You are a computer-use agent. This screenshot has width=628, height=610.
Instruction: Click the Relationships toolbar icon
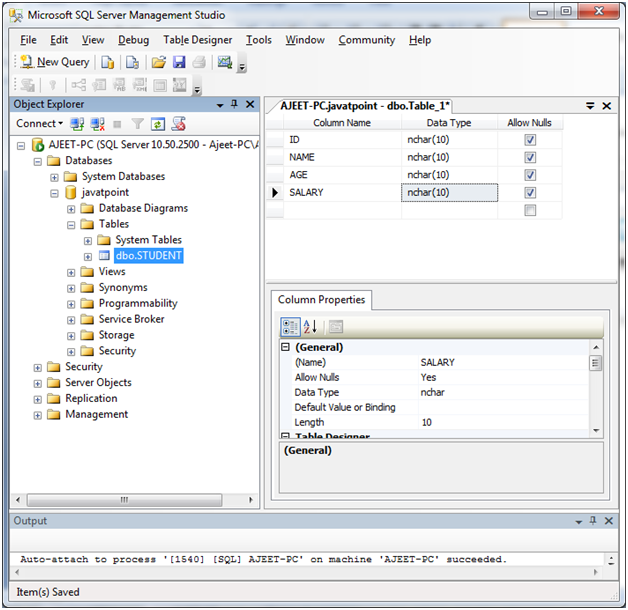click(x=78, y=85)
